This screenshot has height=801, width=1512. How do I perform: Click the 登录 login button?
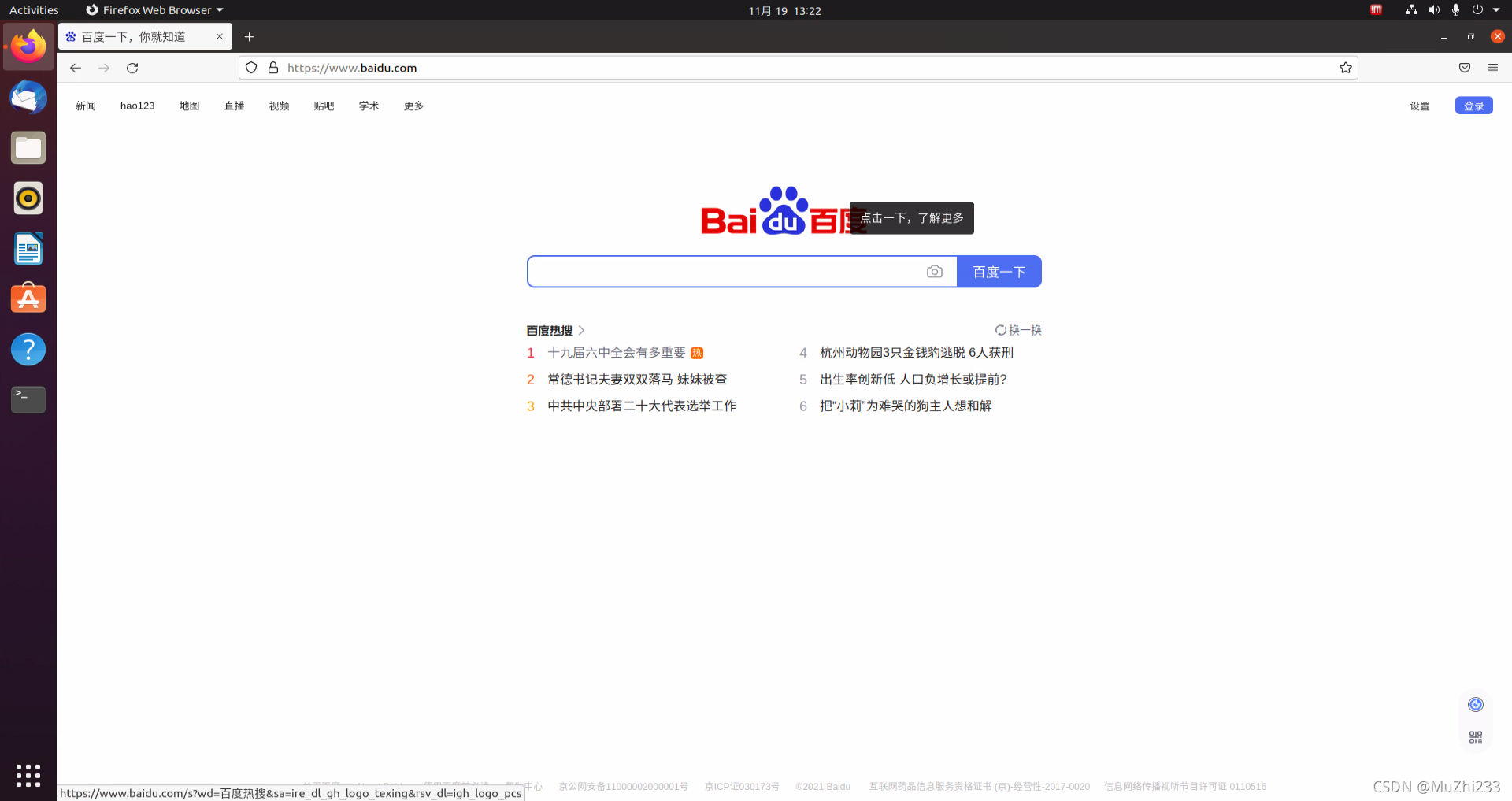(x=1473, y=105)
